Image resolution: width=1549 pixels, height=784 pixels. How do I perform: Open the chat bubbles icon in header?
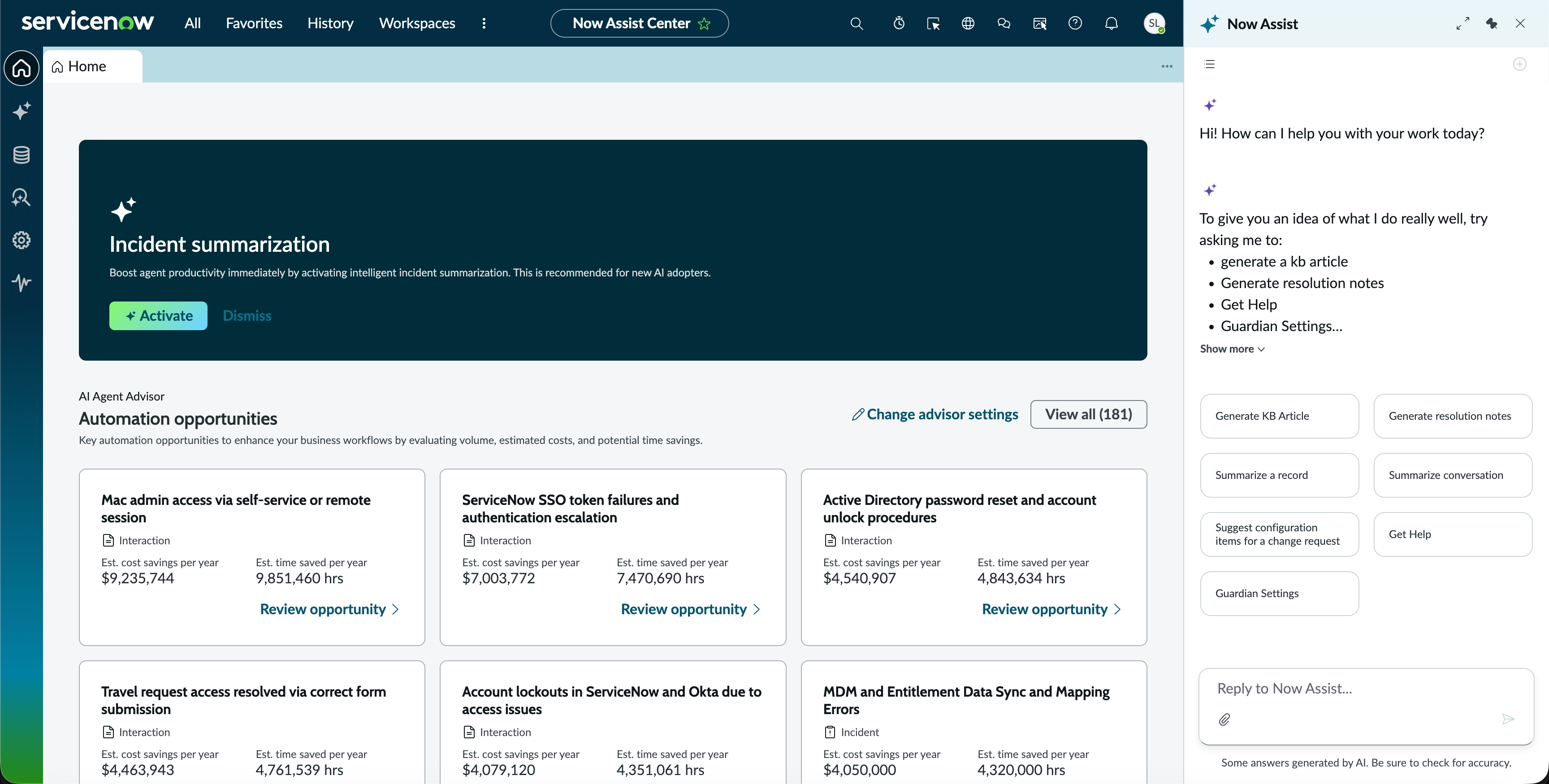(1004, 23)
